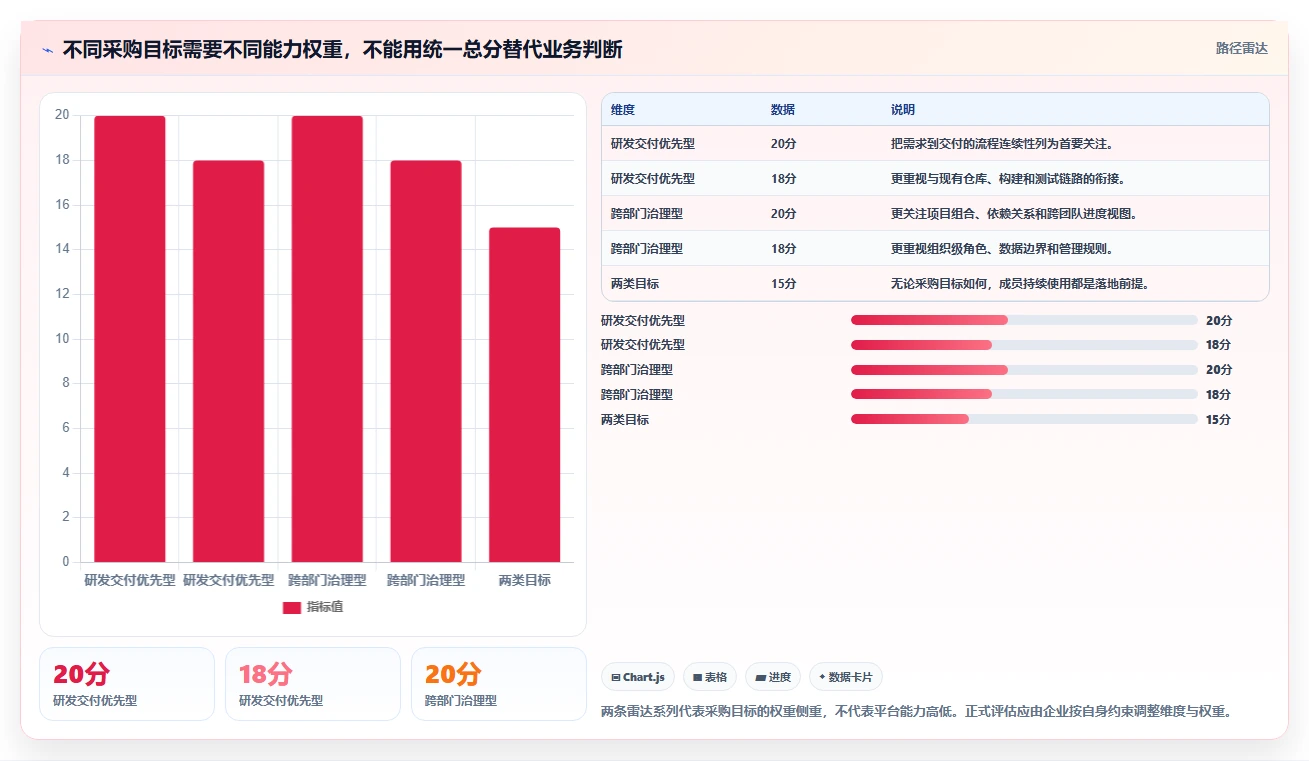Click the 说明 column header
1309x761 pixels.
903,110
